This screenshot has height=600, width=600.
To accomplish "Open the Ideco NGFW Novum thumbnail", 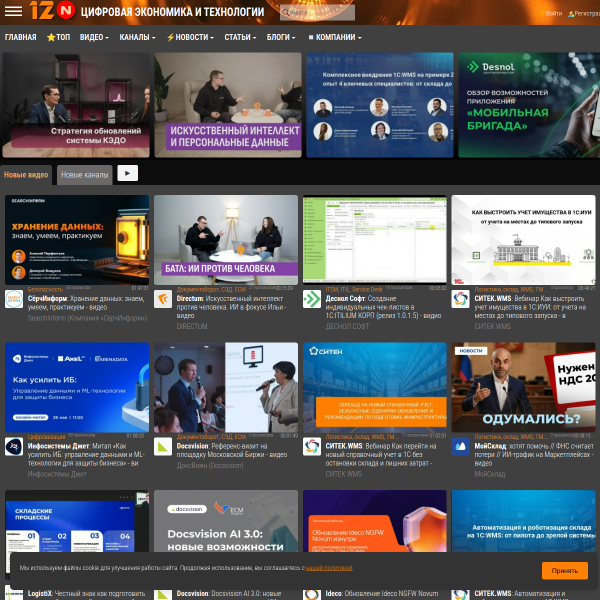I will [x=375, y=521].
